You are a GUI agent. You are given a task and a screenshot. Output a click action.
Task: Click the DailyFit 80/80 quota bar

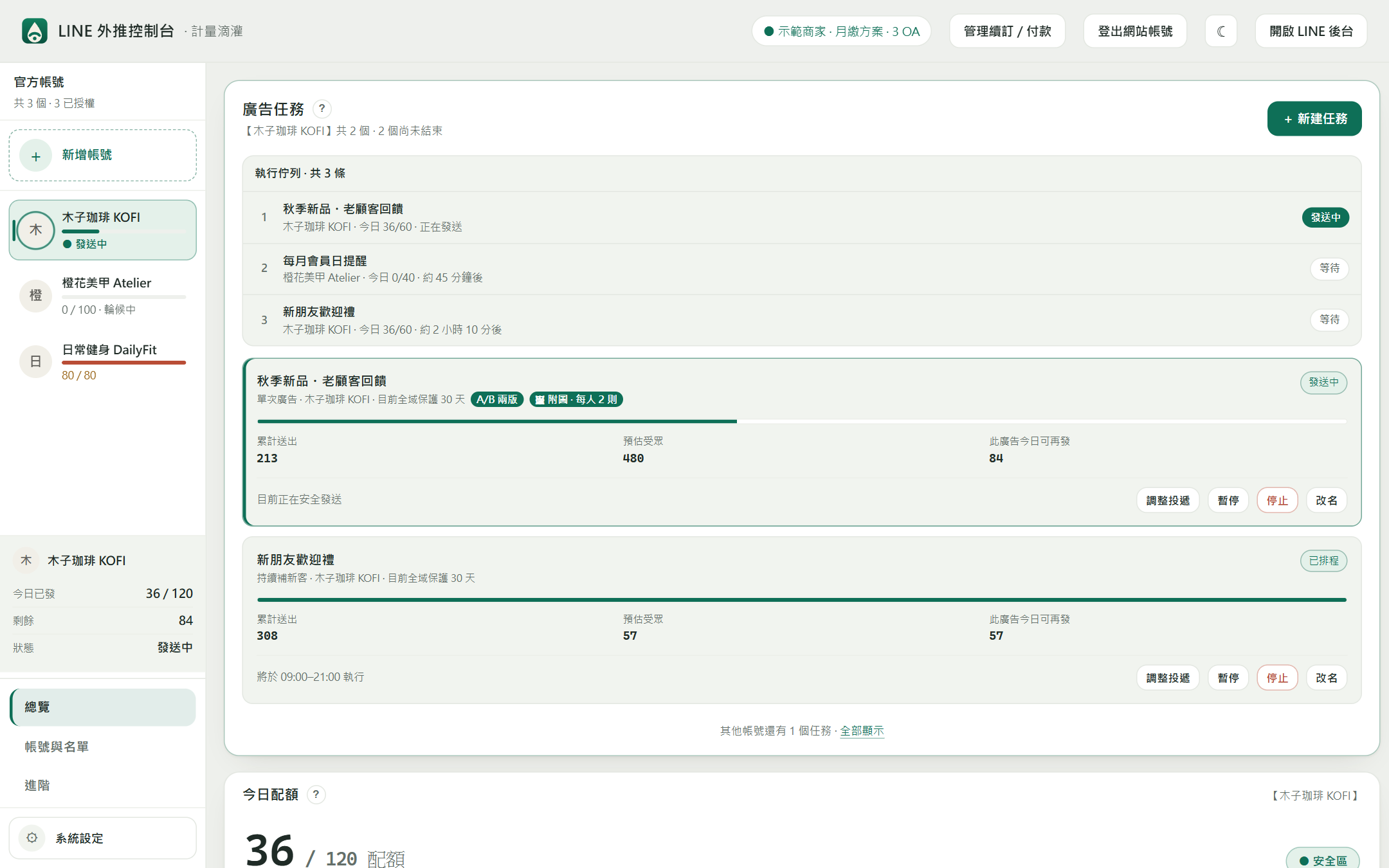point(124,363)
